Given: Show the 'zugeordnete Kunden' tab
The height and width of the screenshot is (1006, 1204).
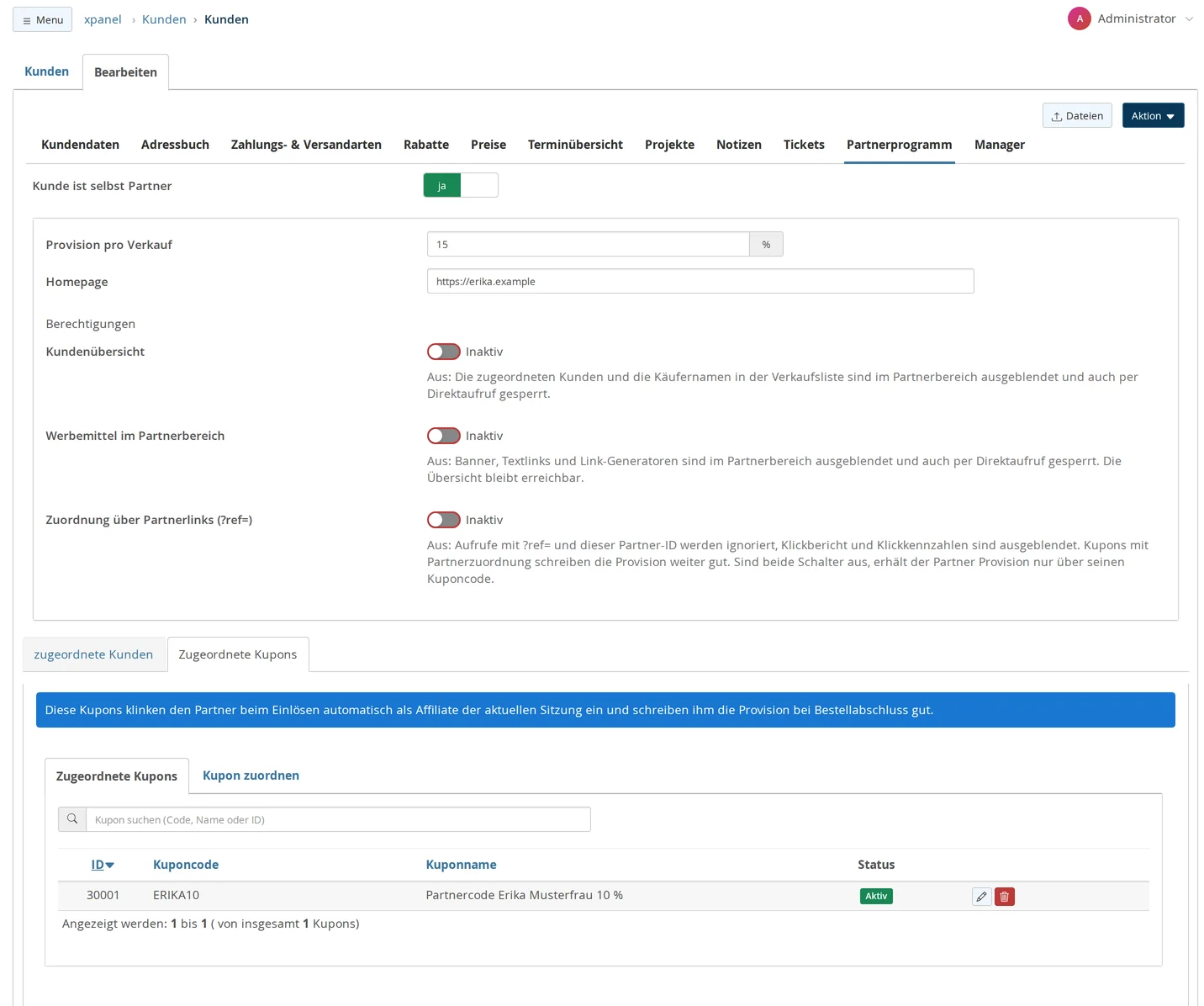Looking at the screenshot, I should (93, 654).
